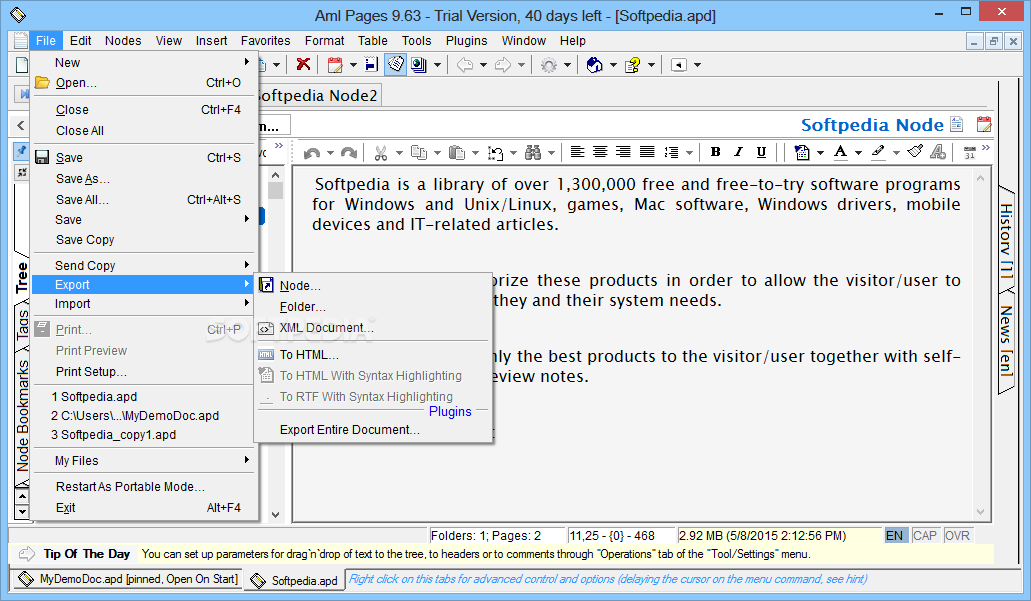This screenshot has width=1031, height=601.
Task: Open the calendar note toolbar icon
Action: coord(335,64)
